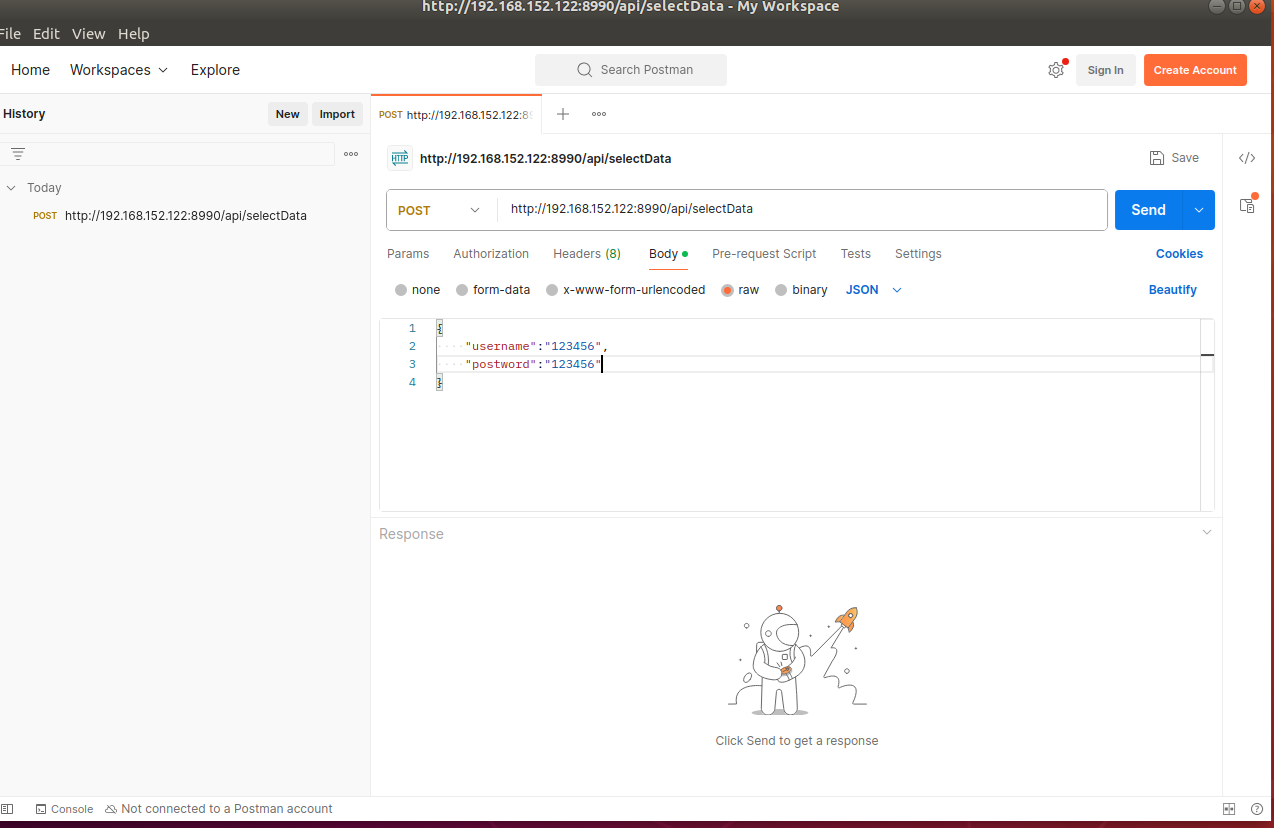
Task: Toggle sidebar icon in status bar
Action: click(7, 809)
